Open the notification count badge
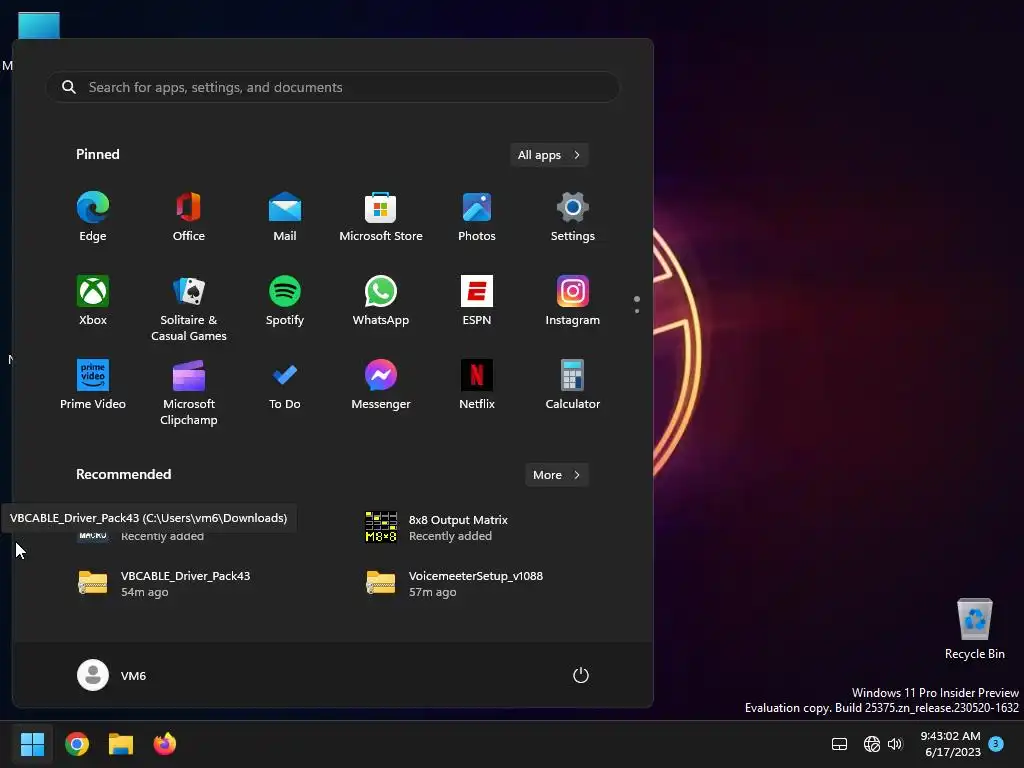 coord(996,743)
